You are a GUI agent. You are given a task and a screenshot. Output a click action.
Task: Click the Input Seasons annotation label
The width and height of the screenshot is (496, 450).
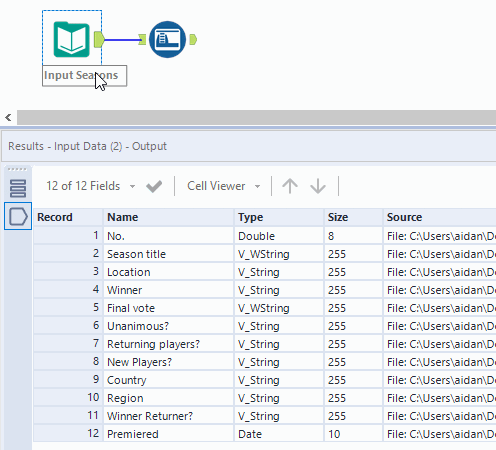pyautogui.click(x=84, y=76)
